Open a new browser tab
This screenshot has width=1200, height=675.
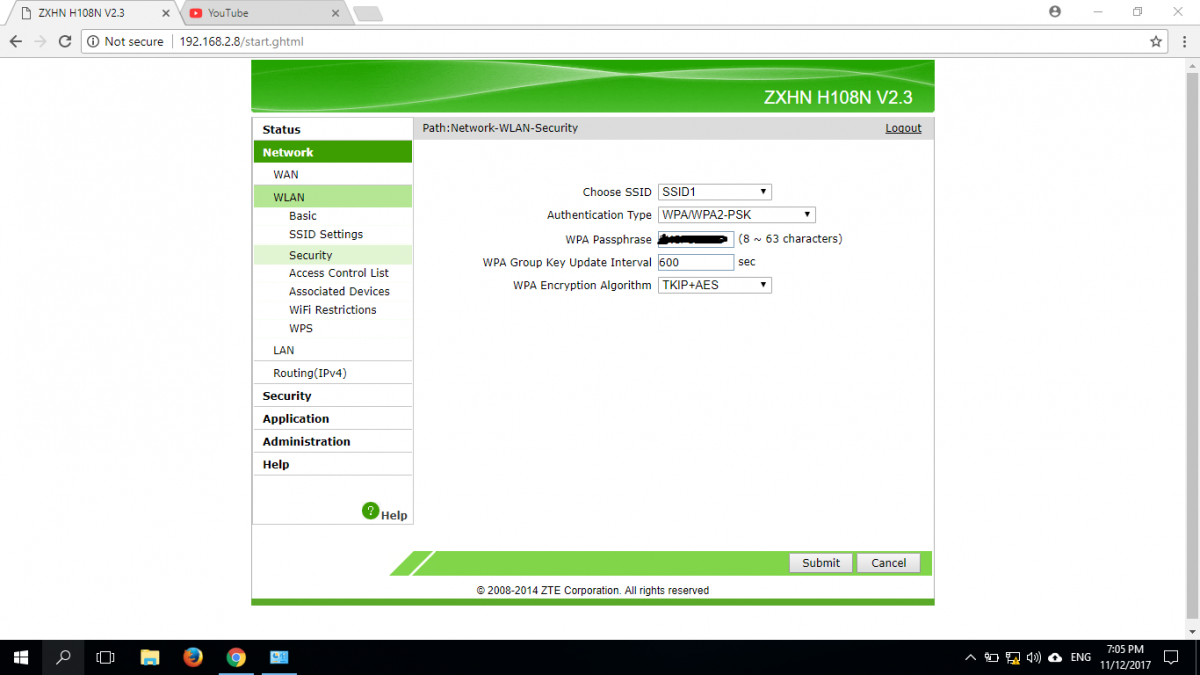[368, 13]
